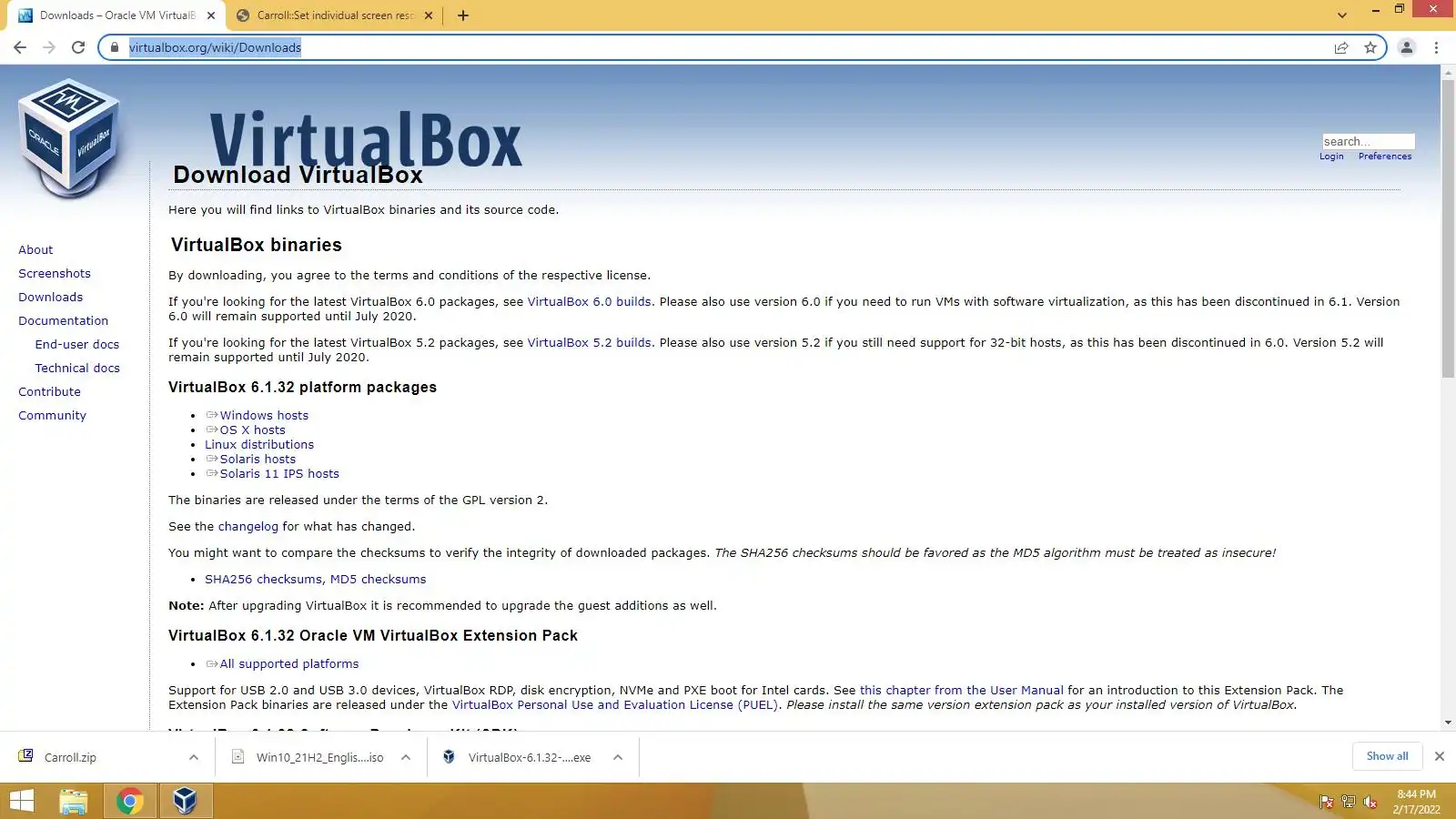This screenshot has width=1456, height=819.
Task: Open the VirtualBox Personal Use and Evaluation License link
Action: [615, 704]
